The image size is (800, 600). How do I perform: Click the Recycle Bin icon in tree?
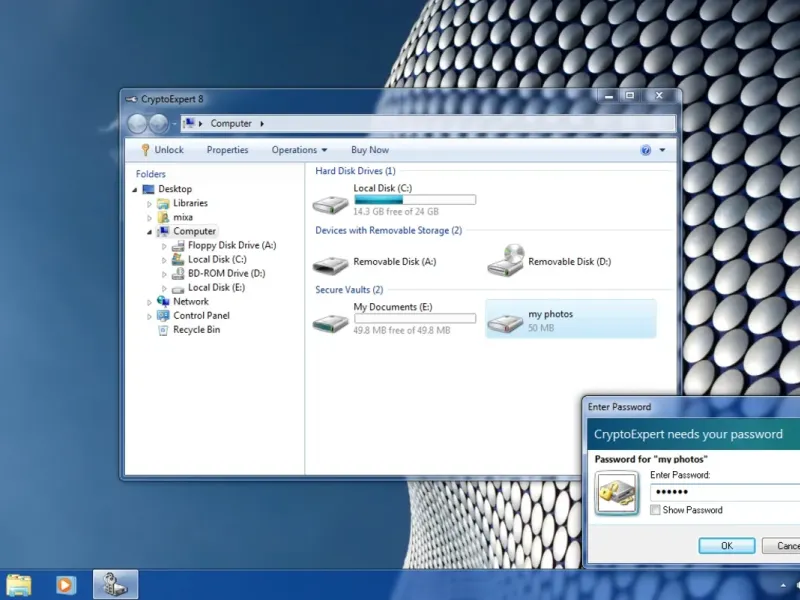click(x=163, y=330)
